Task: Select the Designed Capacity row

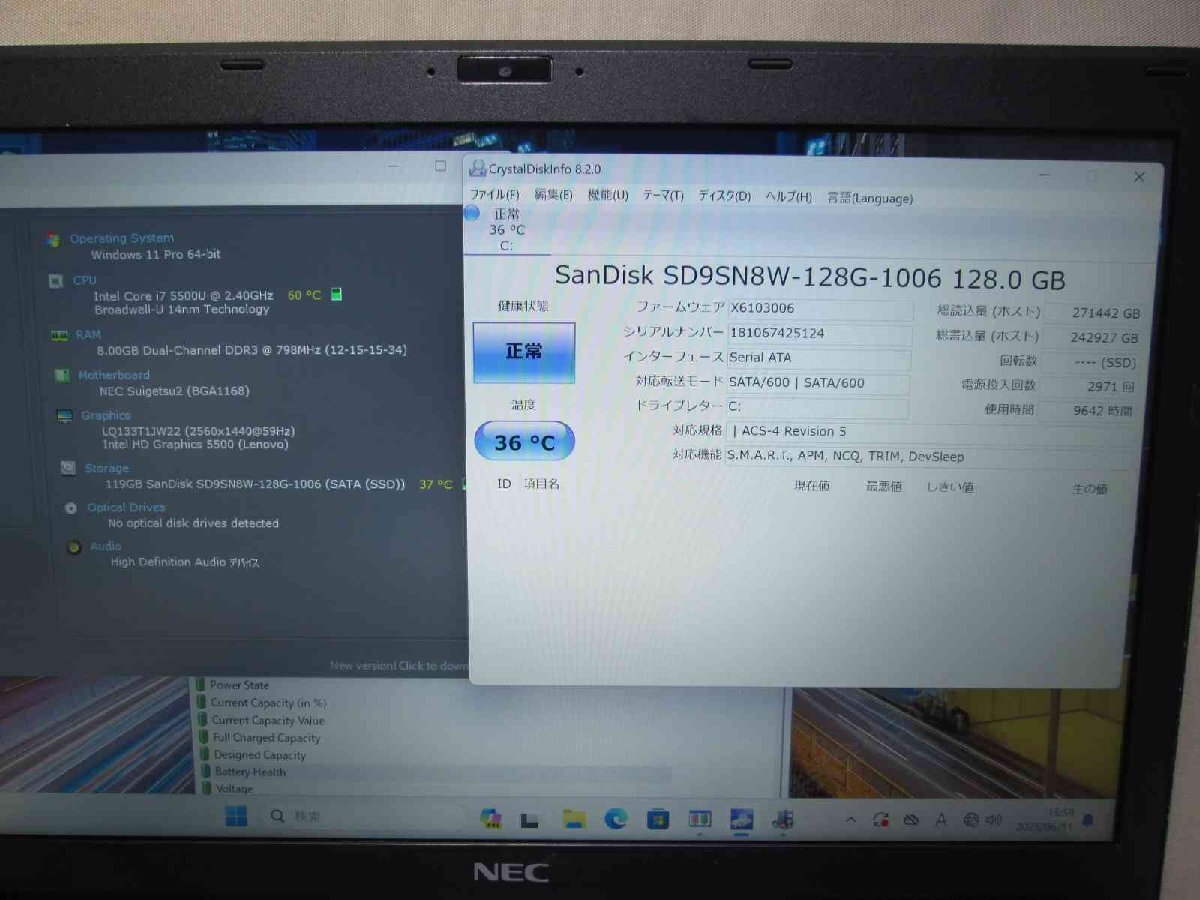Action: point(259,755)
